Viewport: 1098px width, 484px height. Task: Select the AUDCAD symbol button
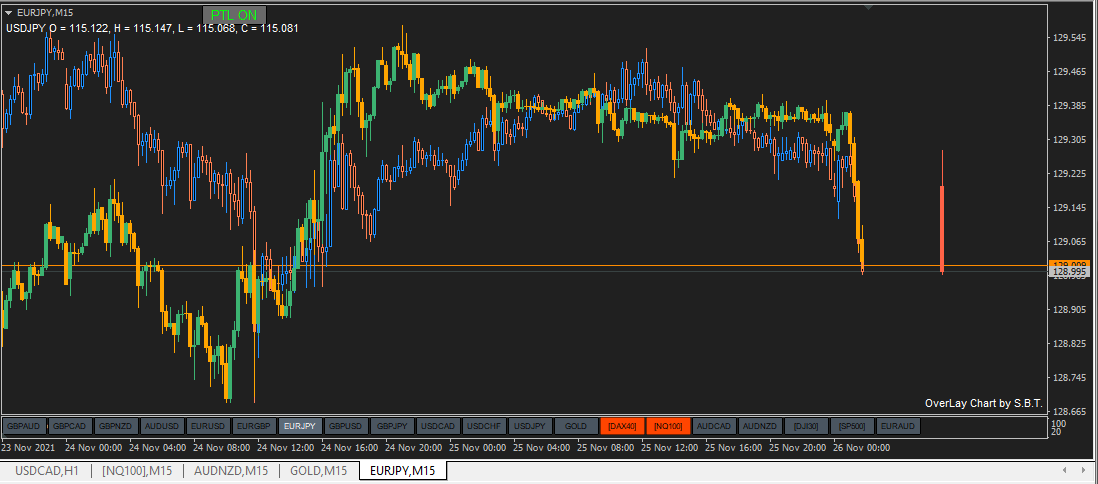[x=714, y=426]
